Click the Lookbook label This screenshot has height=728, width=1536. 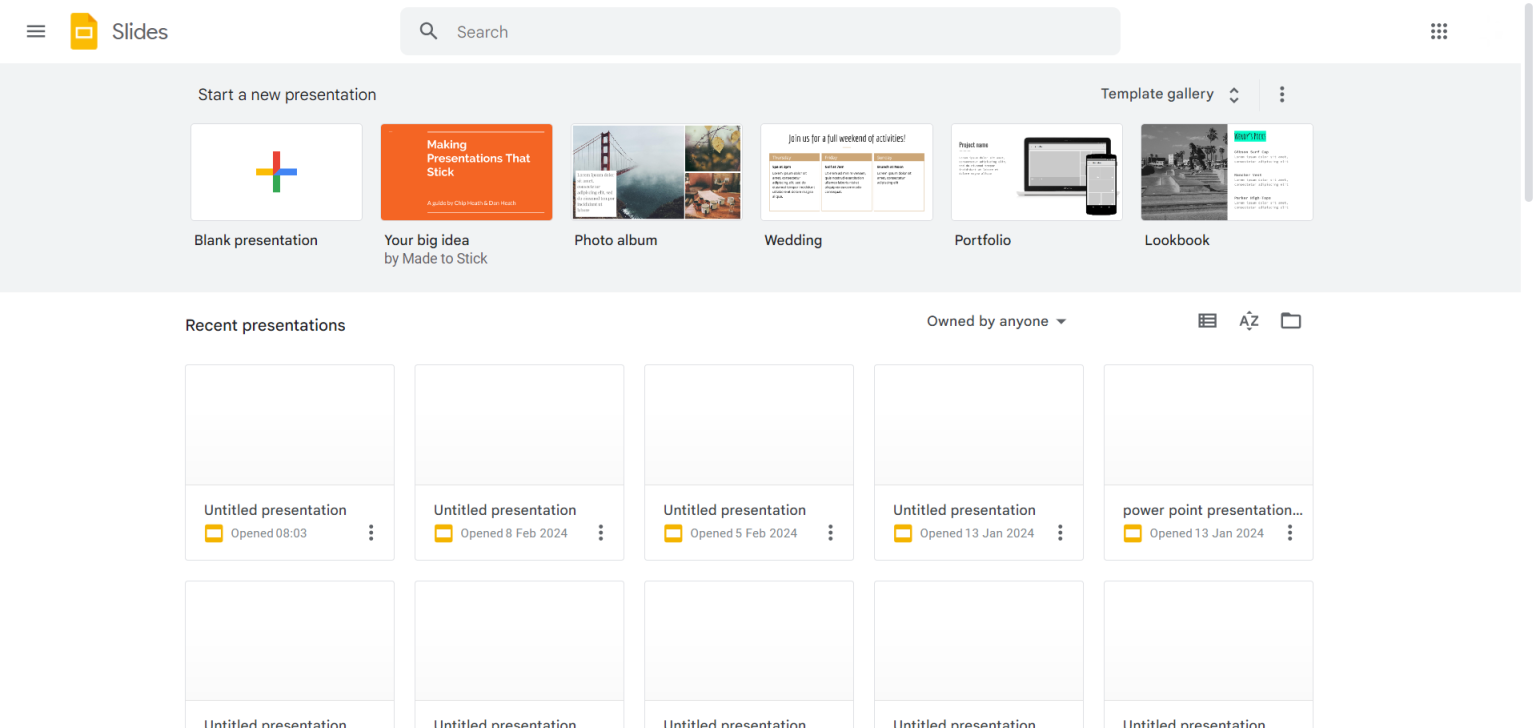[1177, 240]
